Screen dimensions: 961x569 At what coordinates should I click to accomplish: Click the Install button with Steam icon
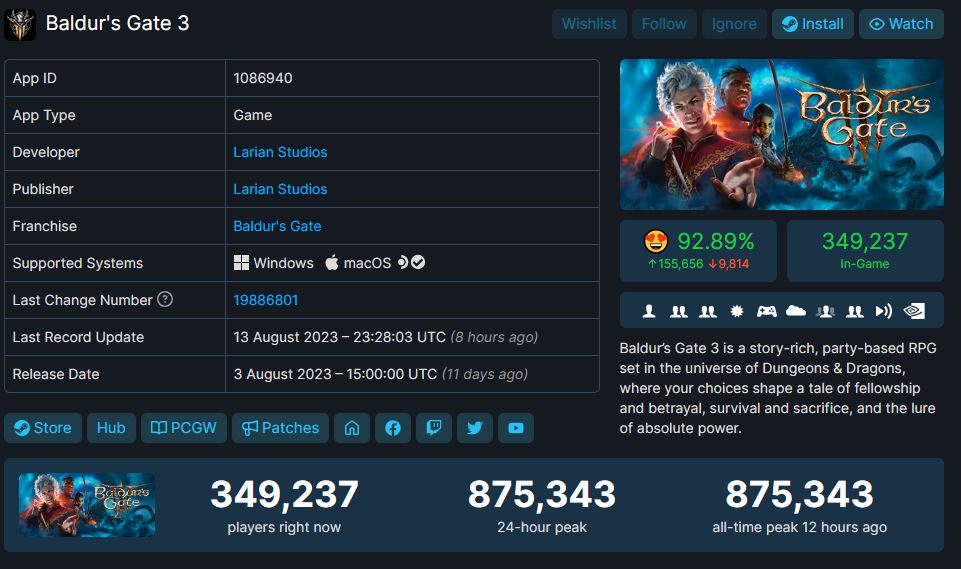pyautogui.click(x=813, y=24)
